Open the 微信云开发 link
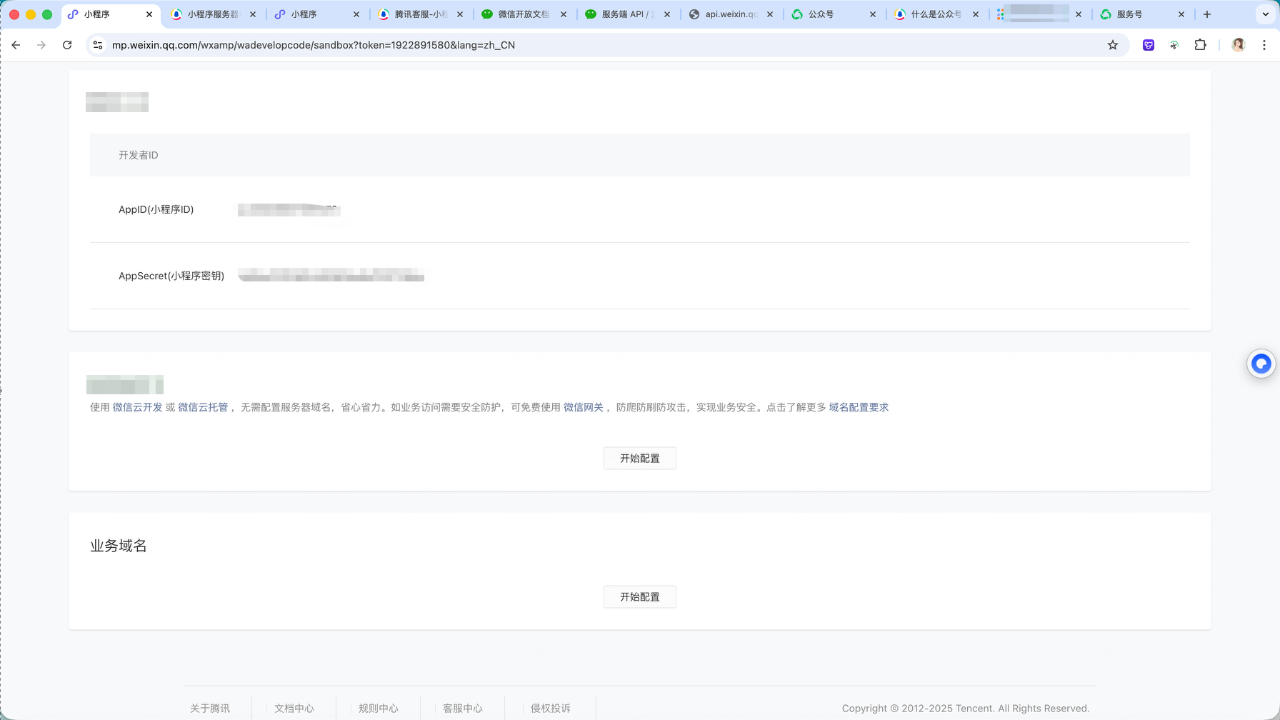This screenshot has height=720, width=1280. pyautogui.click(x=137, y=407)
